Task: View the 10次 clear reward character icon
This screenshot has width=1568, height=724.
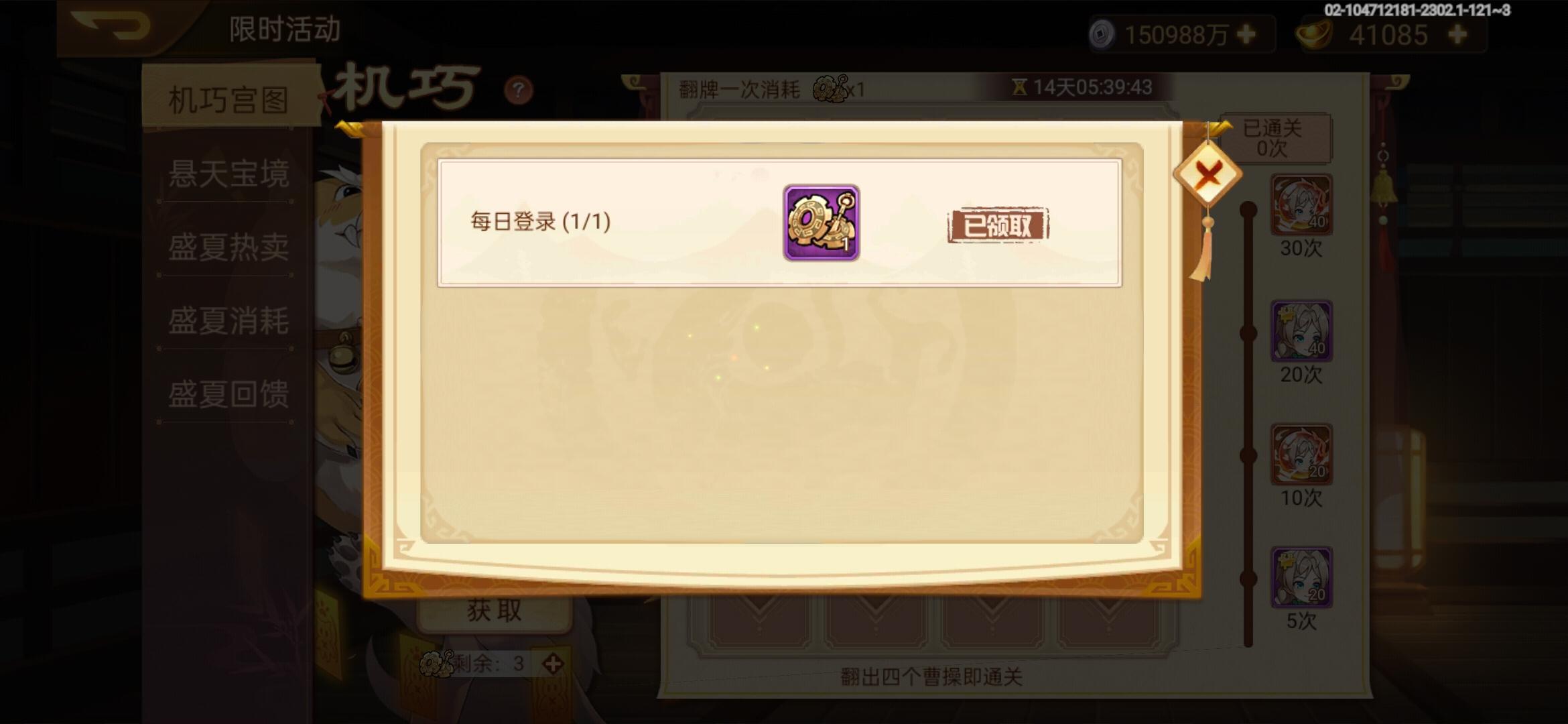Action: coord(1301,454)
